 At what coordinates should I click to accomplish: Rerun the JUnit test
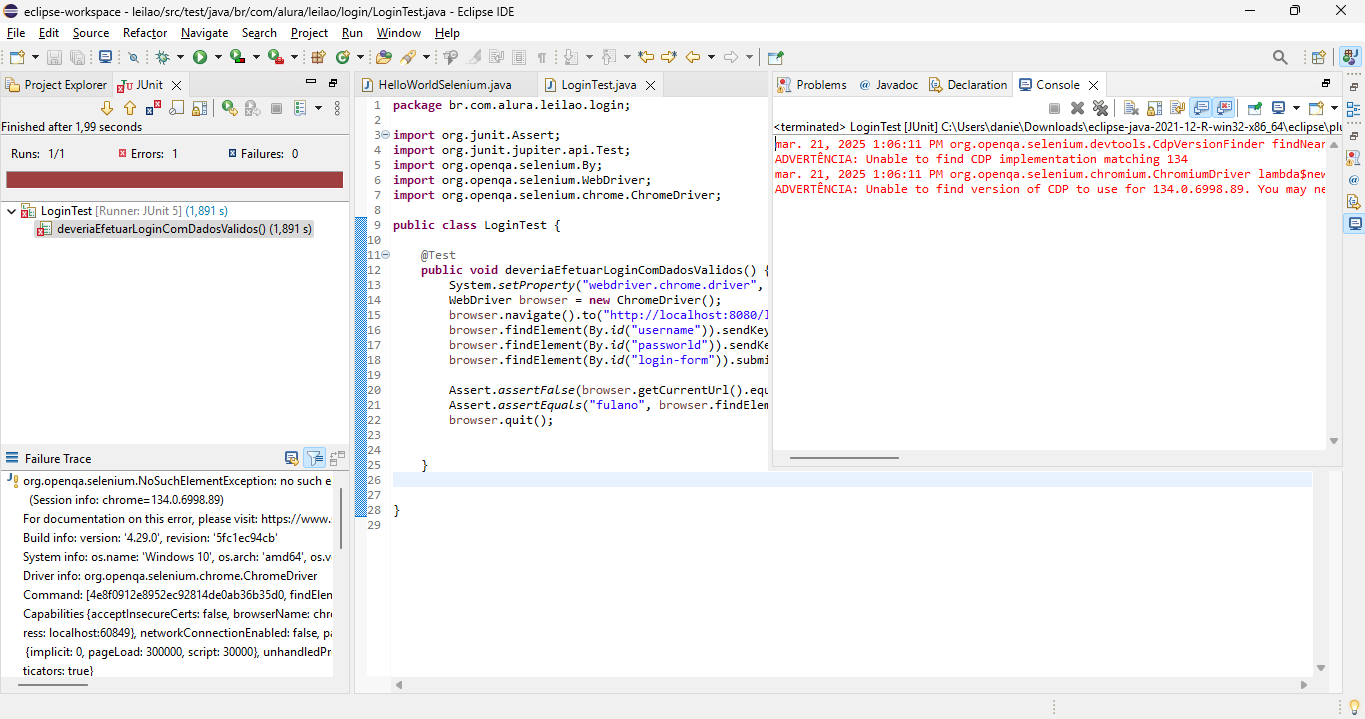tap(229, 108)
